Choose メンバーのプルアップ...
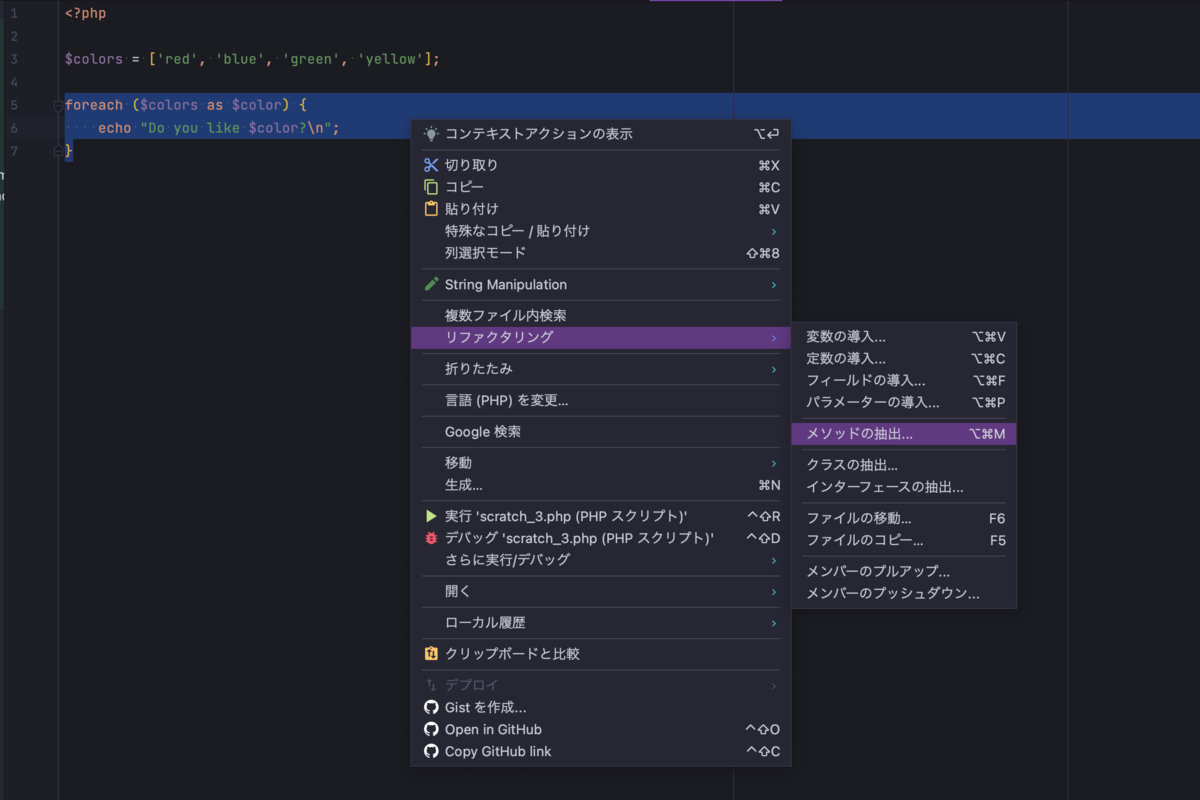The image size is (1200, 800). (904, 572)
